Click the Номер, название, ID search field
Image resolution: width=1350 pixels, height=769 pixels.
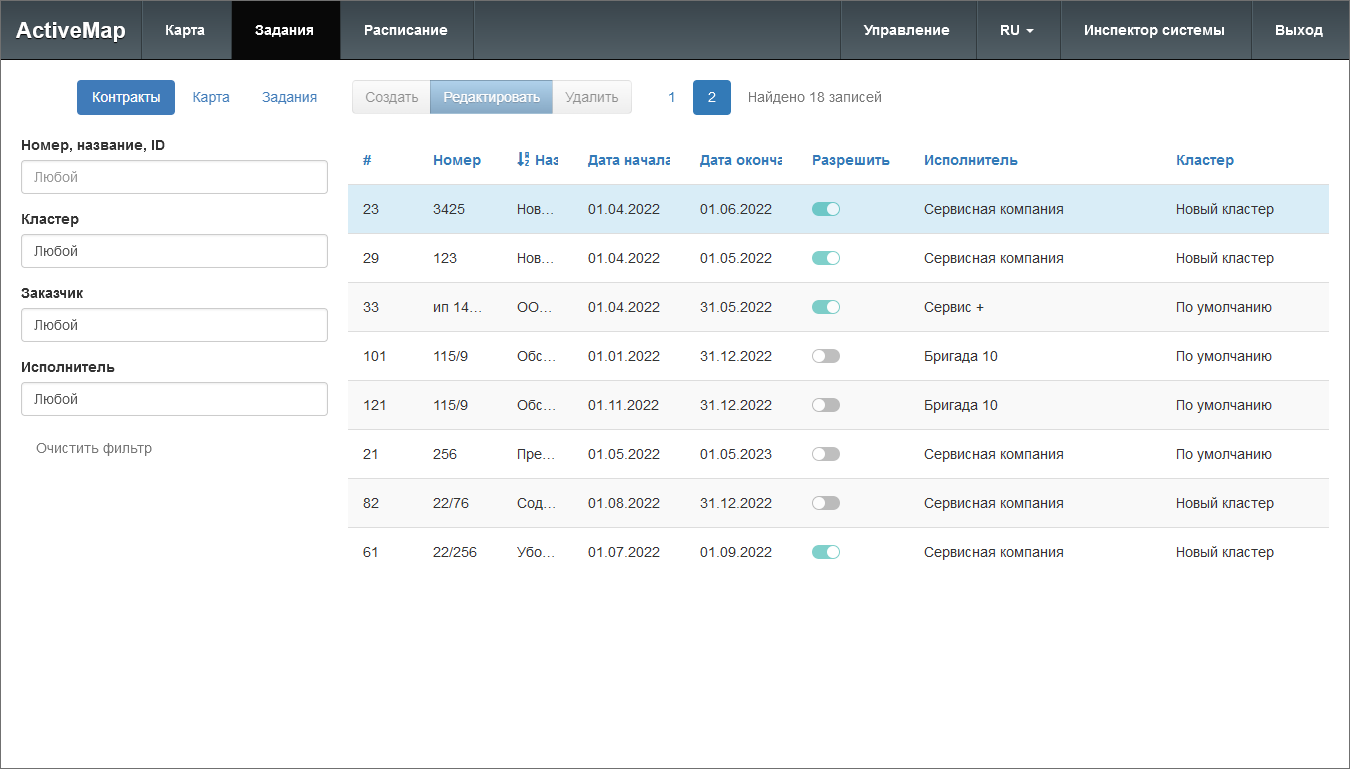[x=174, y=177]
